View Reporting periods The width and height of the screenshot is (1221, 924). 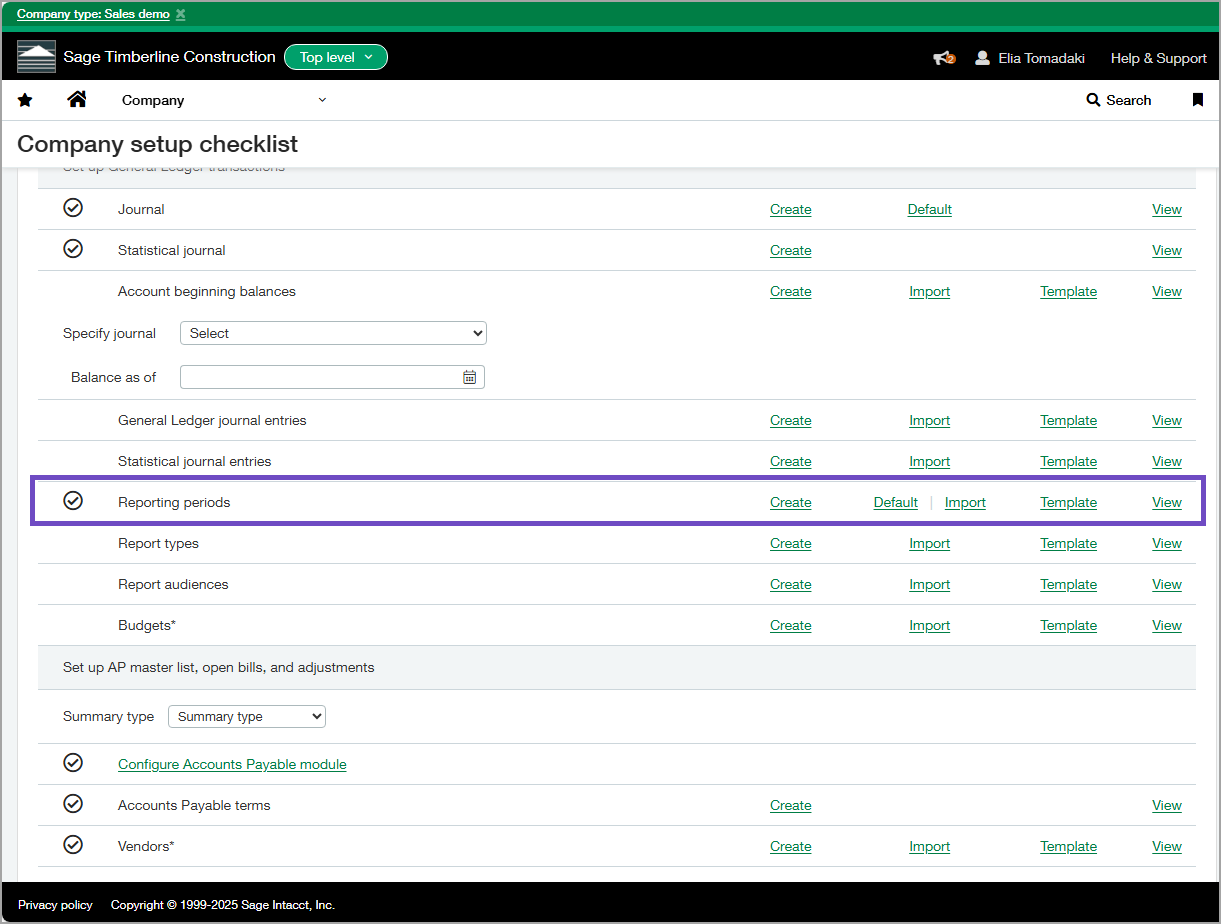tap(1167, 502)
